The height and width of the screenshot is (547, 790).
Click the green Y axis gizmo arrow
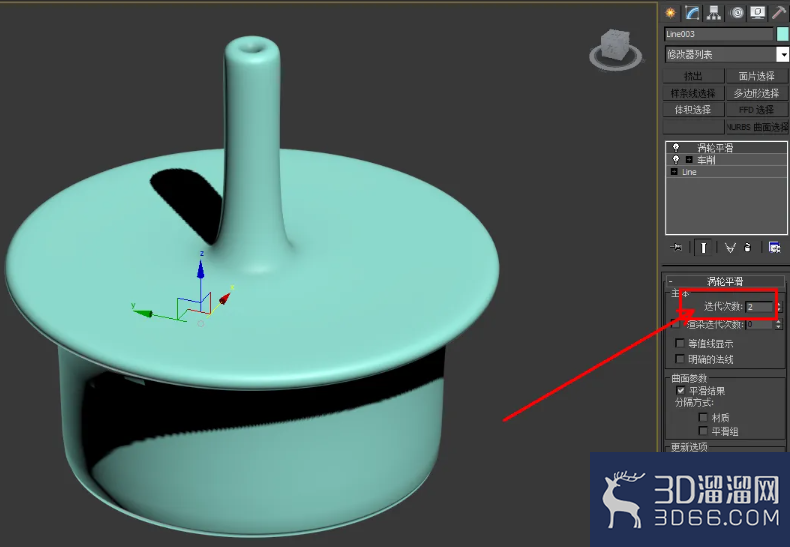(x=144, y=313)
